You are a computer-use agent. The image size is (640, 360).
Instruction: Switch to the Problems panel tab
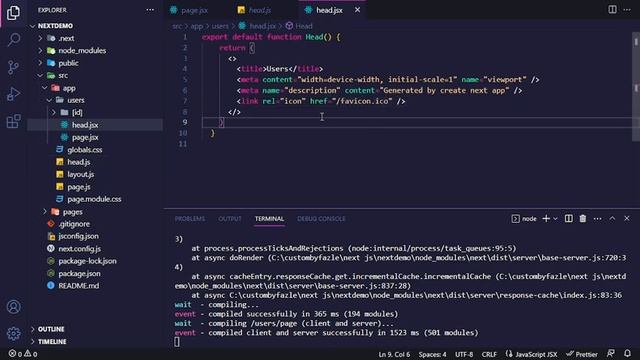[190, 219]
